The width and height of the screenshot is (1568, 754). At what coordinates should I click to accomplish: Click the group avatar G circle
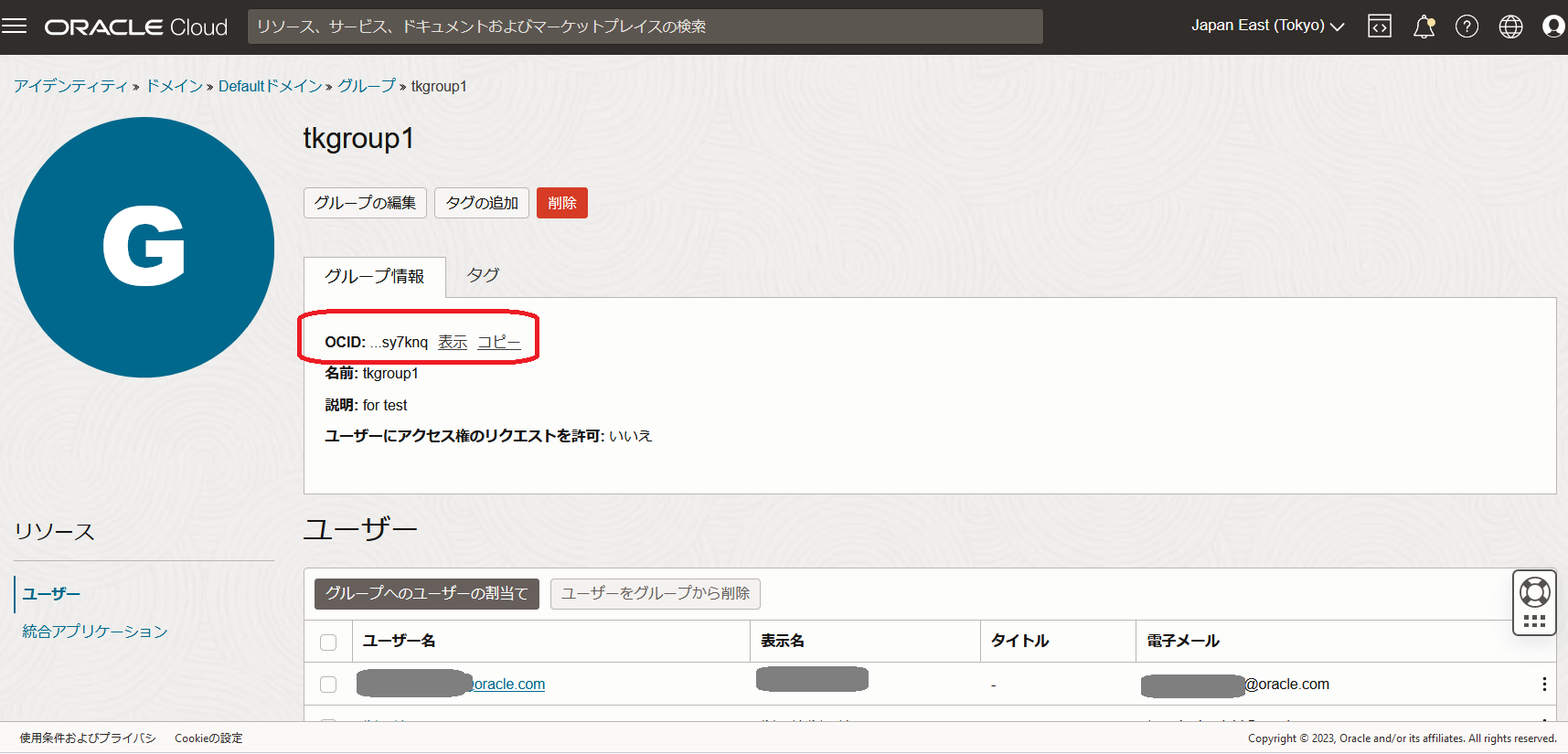point(144,247)
